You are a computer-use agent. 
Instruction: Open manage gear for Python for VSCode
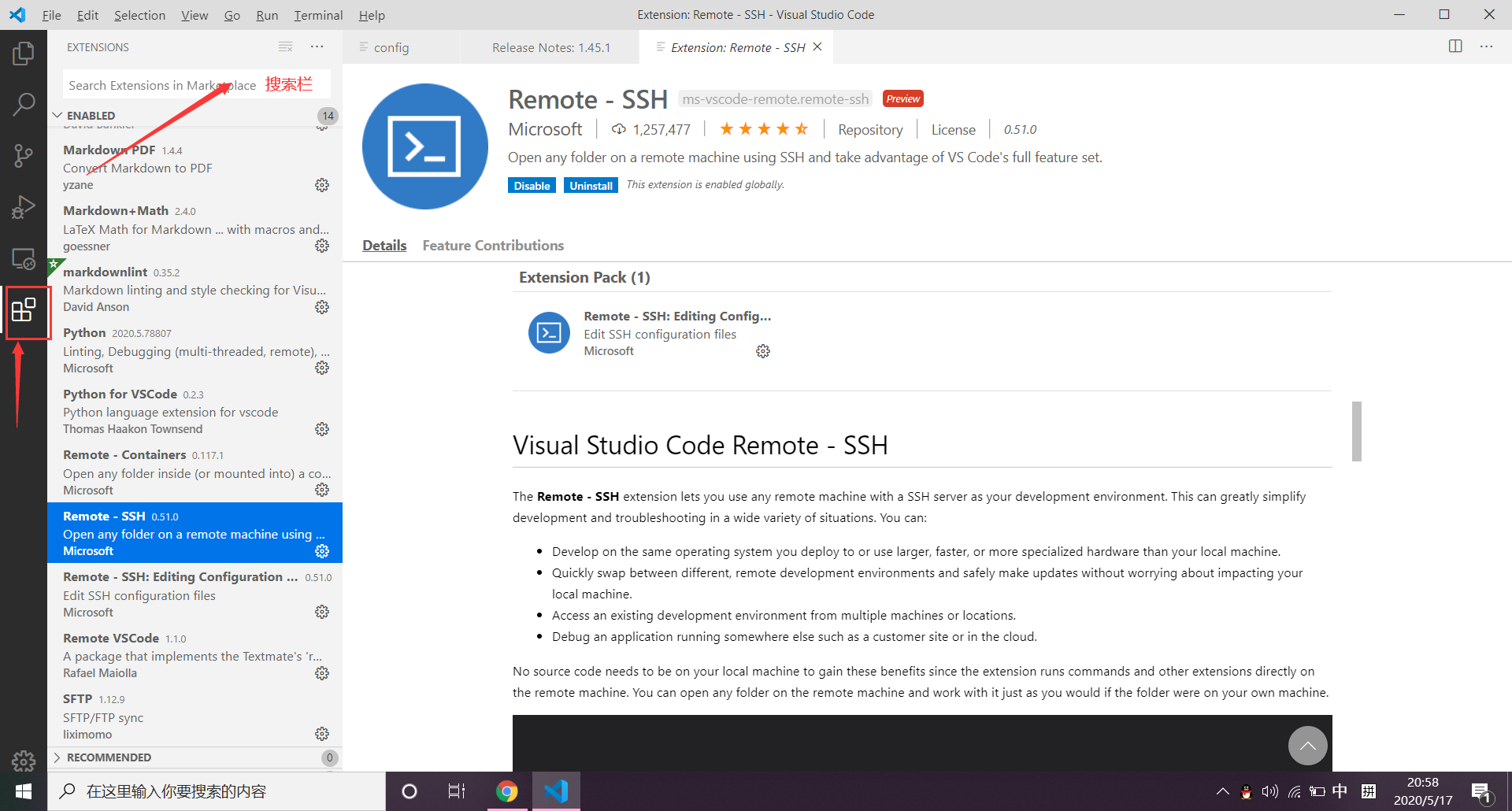[x=322, y=429]
